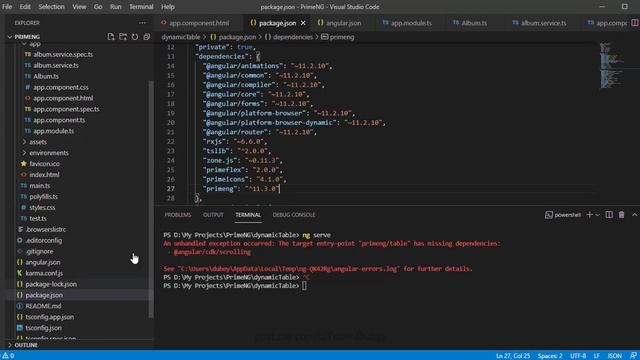Open the PROBLEMS panel tab
This screenshot has width=640, height=360.
[178, 215]
